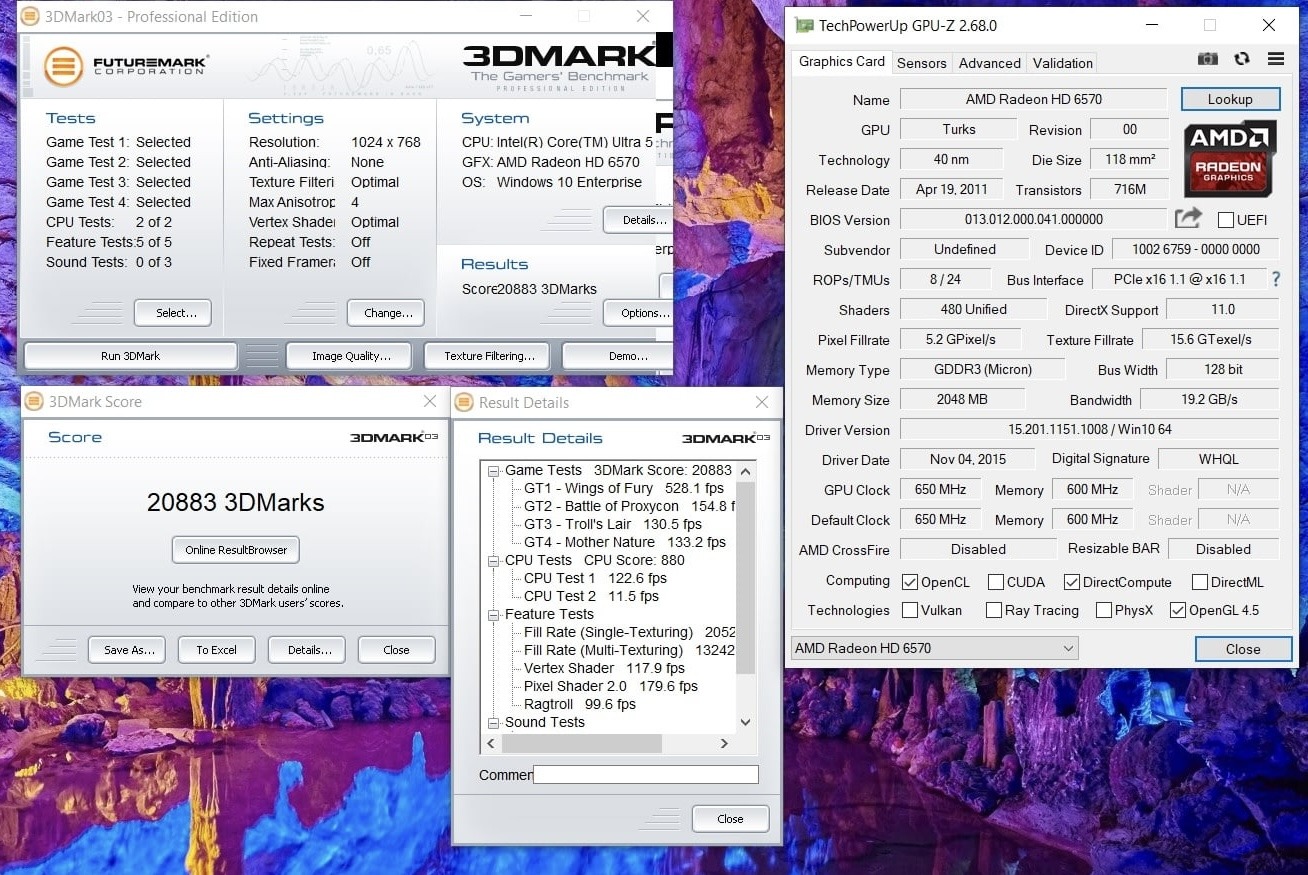Click the 3DMark Score window icon
The height and width of the screenshot is (875, 1308).
35,401
